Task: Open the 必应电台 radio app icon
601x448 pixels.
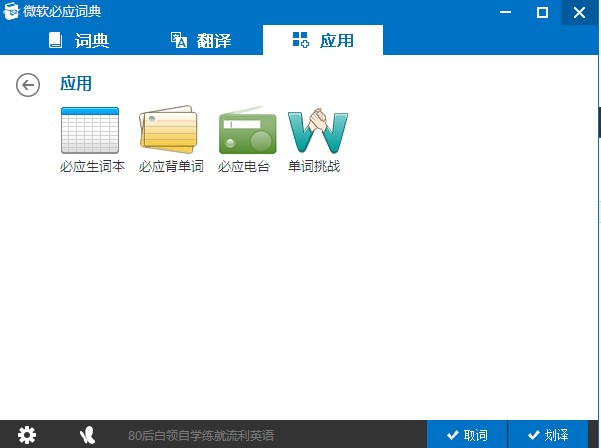Action: tap(247, 130)
